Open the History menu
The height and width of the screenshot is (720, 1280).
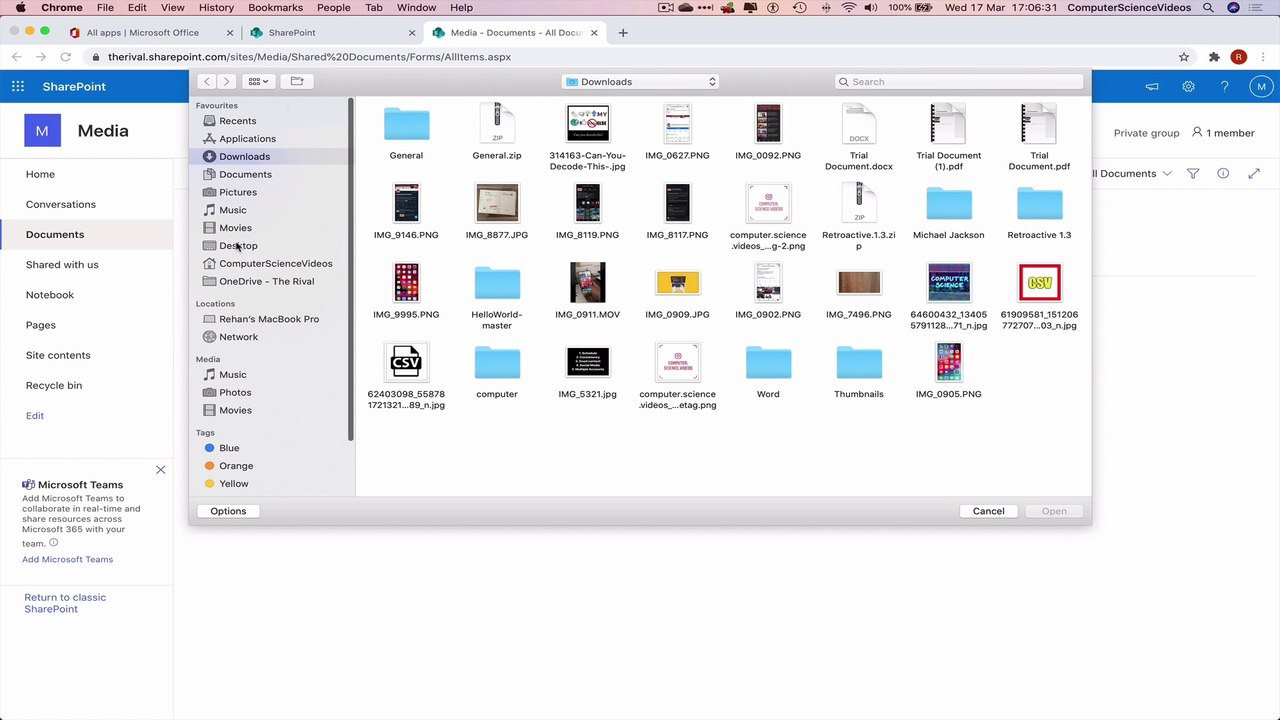coord(216,8)
